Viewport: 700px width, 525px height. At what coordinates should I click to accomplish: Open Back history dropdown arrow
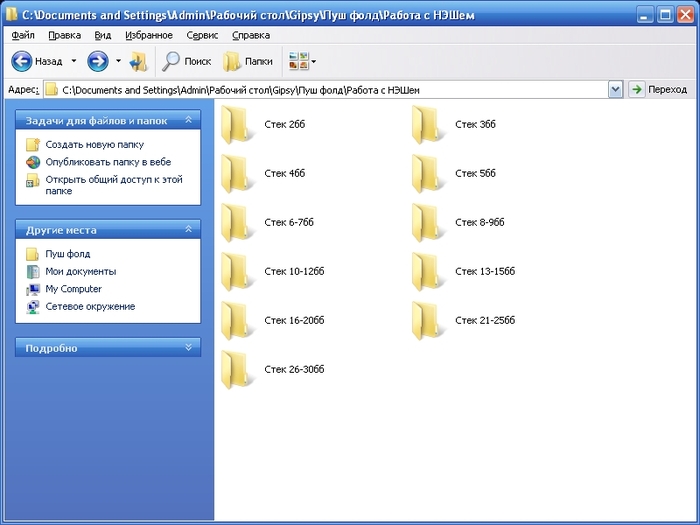click(x=74, y=61)
